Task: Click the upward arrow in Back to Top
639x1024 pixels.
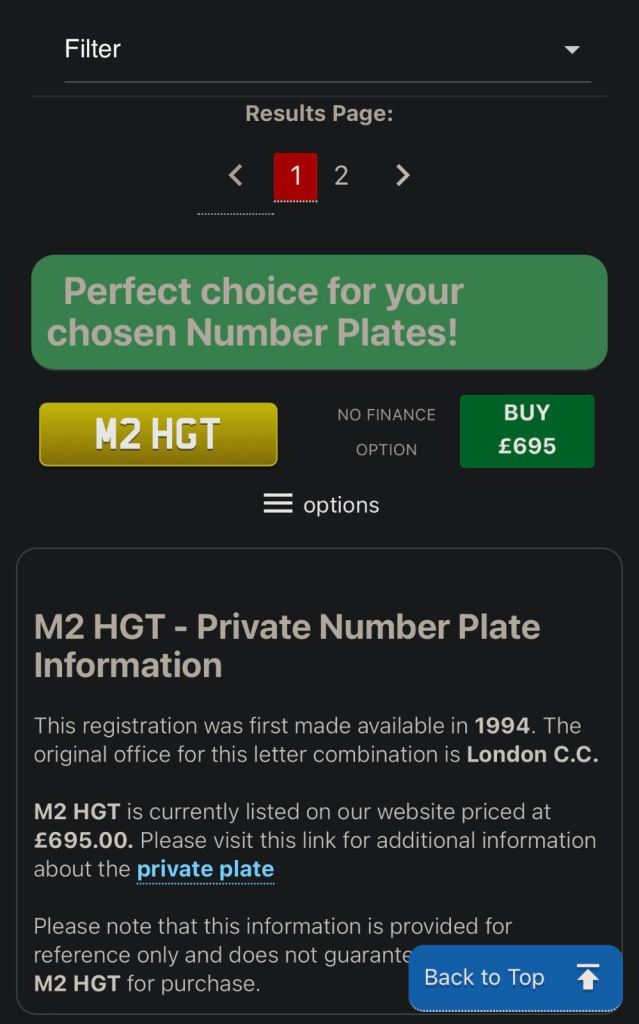Action: coord(589,977)
